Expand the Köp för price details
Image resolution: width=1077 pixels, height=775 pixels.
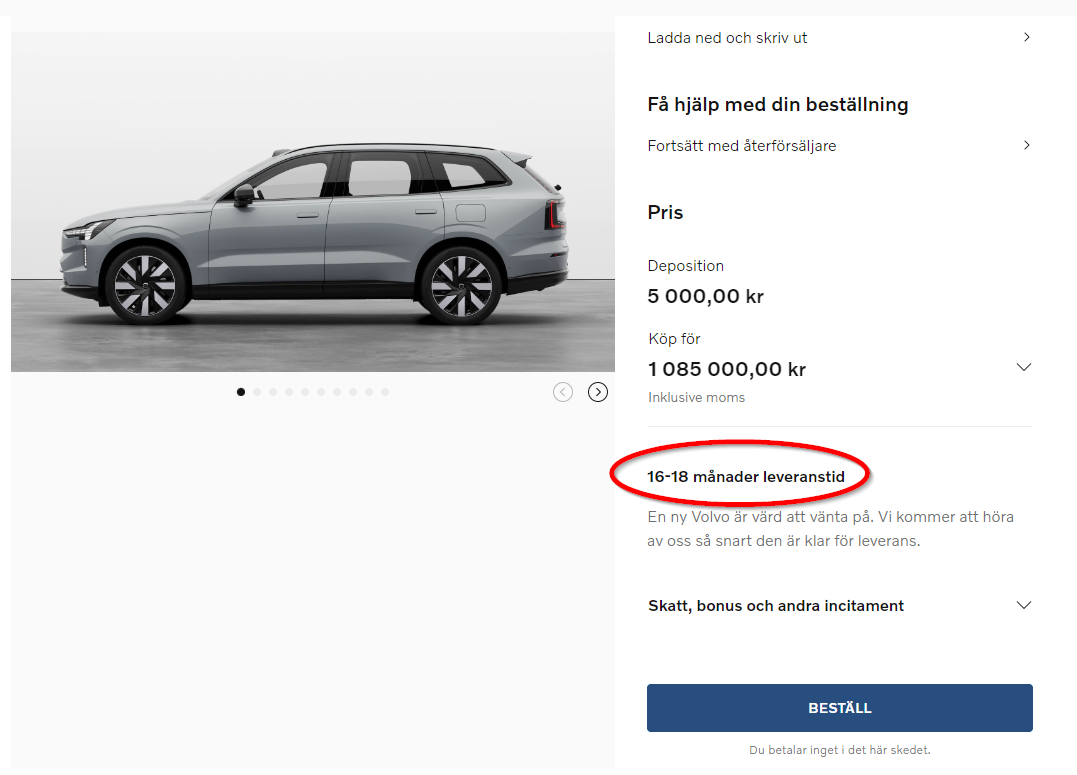[1023, 368]
